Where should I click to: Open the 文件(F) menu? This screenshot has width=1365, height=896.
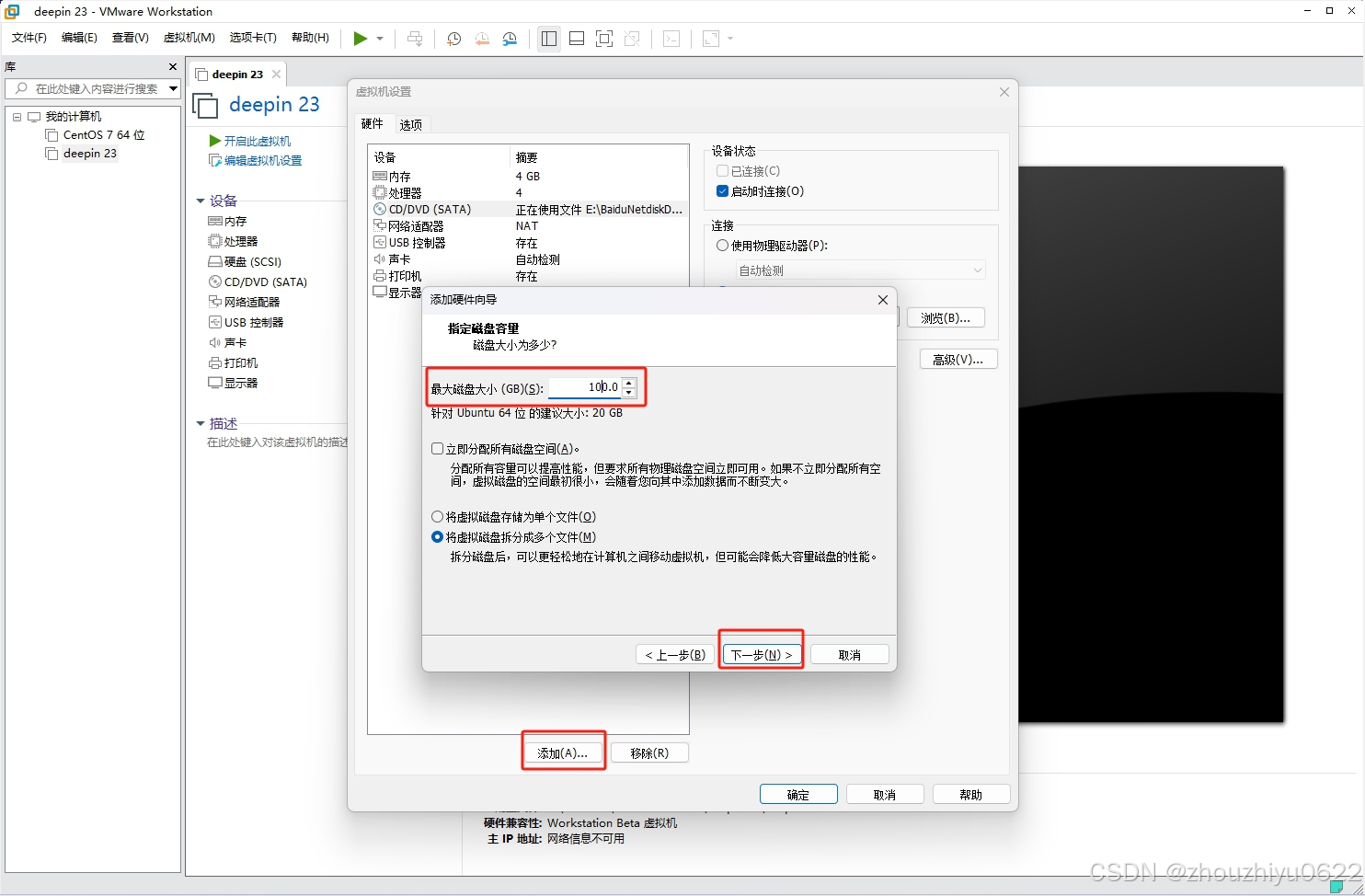(x=29, y=38)
